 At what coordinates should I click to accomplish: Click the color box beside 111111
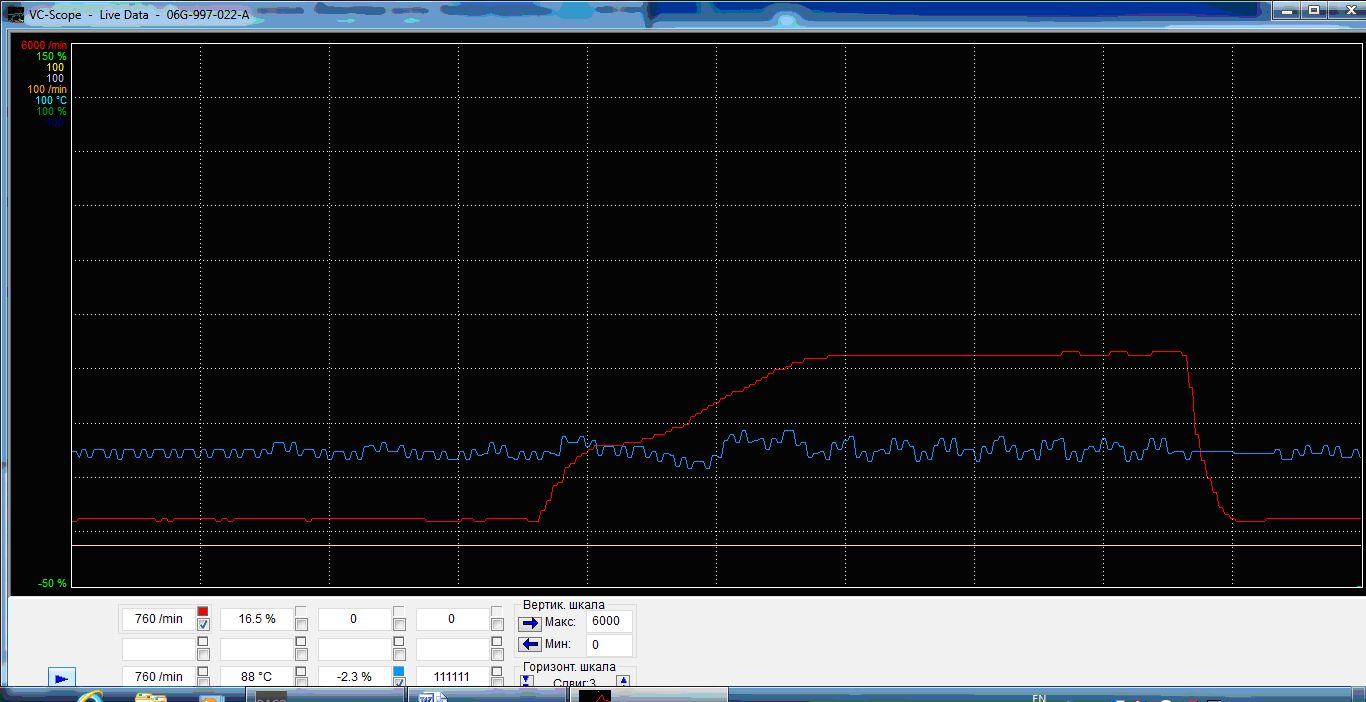point(497,671)
